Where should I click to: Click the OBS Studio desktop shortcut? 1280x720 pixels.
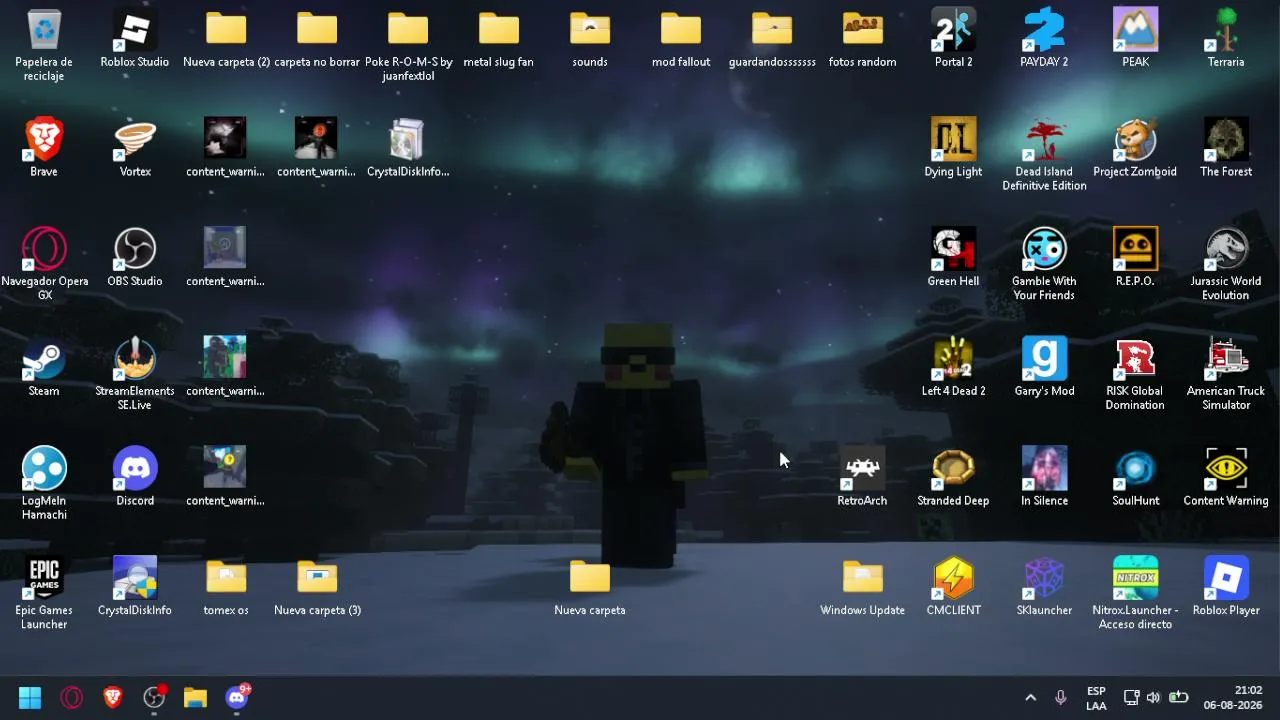pos(135,258)
